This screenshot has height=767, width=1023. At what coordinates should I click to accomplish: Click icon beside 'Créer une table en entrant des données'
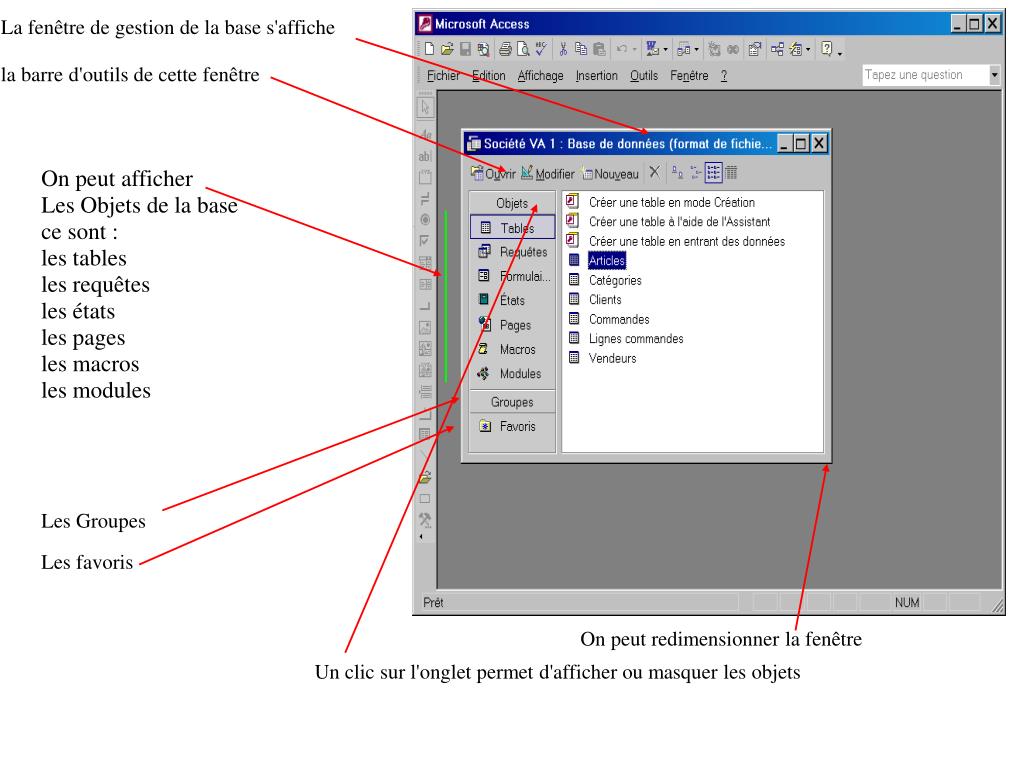pos(572,240)
